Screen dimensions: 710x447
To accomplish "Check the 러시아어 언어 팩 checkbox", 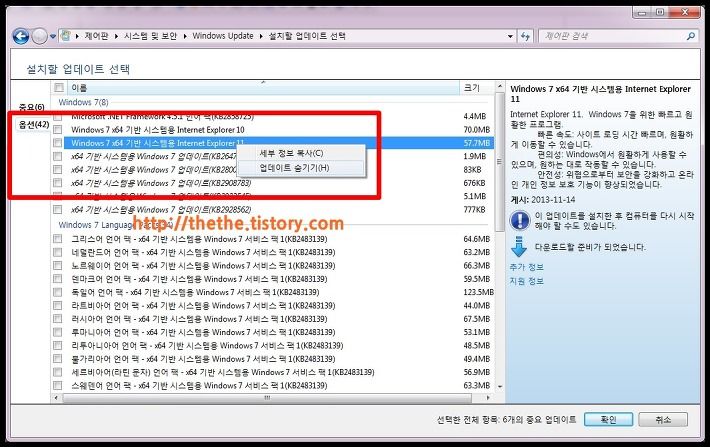I will 58,319.
